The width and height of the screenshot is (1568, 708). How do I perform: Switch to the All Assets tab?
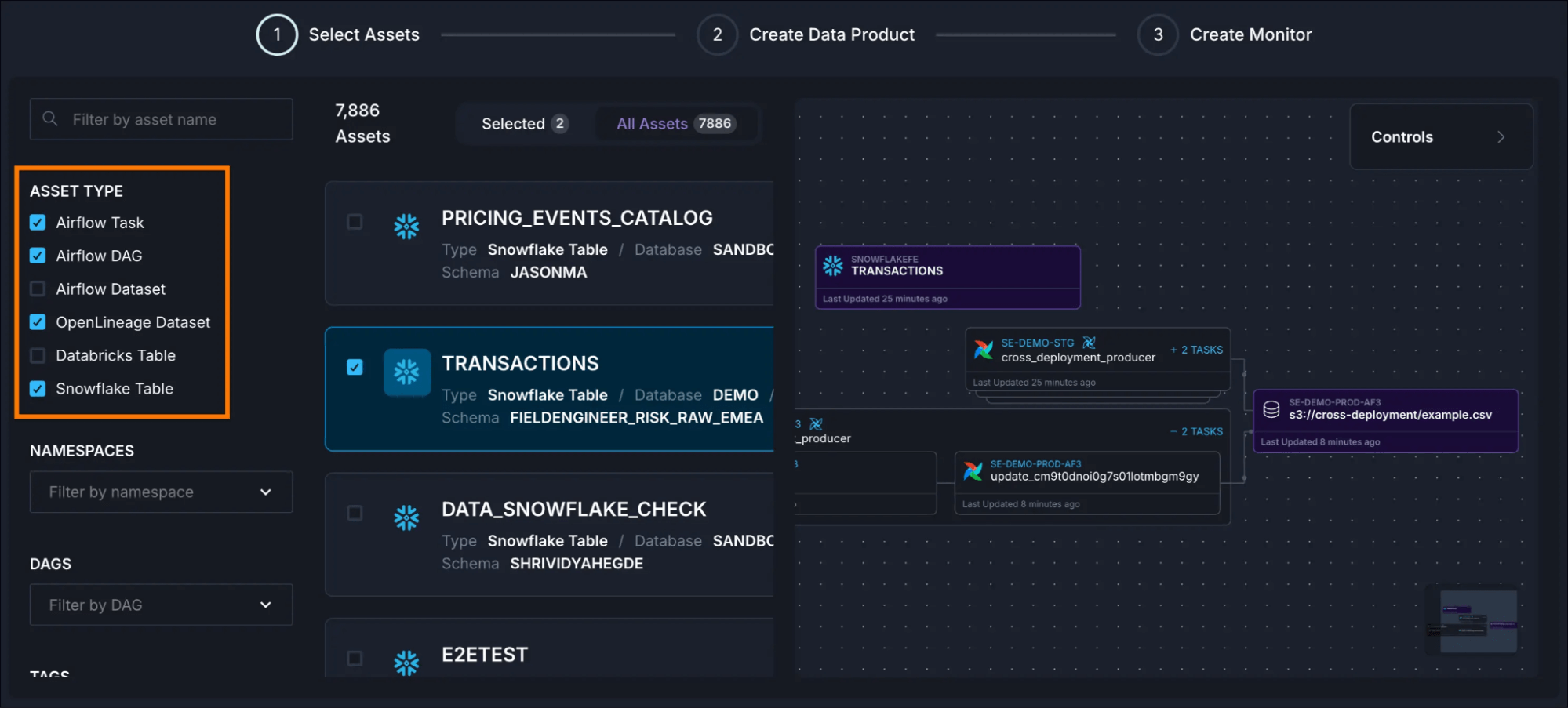point(674,124)
